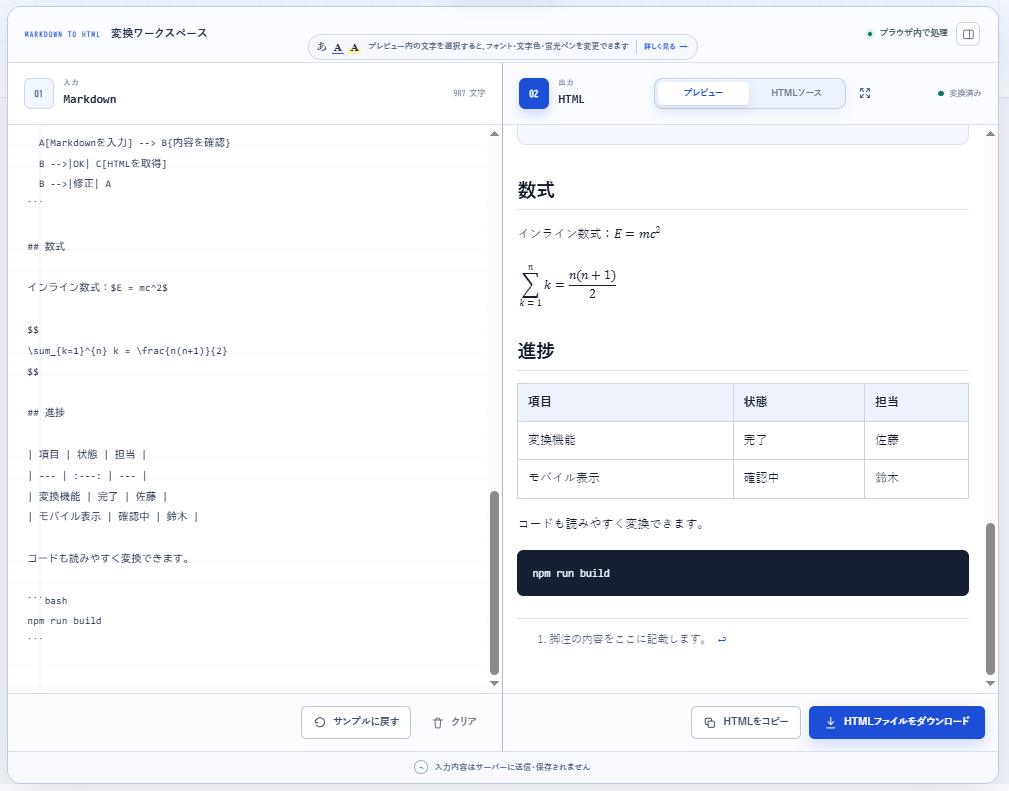This screenshot has height=791, width=1009.
Task: Click the MARKDOWN TO HTML logo text
Action: click(x=62, y=34)
